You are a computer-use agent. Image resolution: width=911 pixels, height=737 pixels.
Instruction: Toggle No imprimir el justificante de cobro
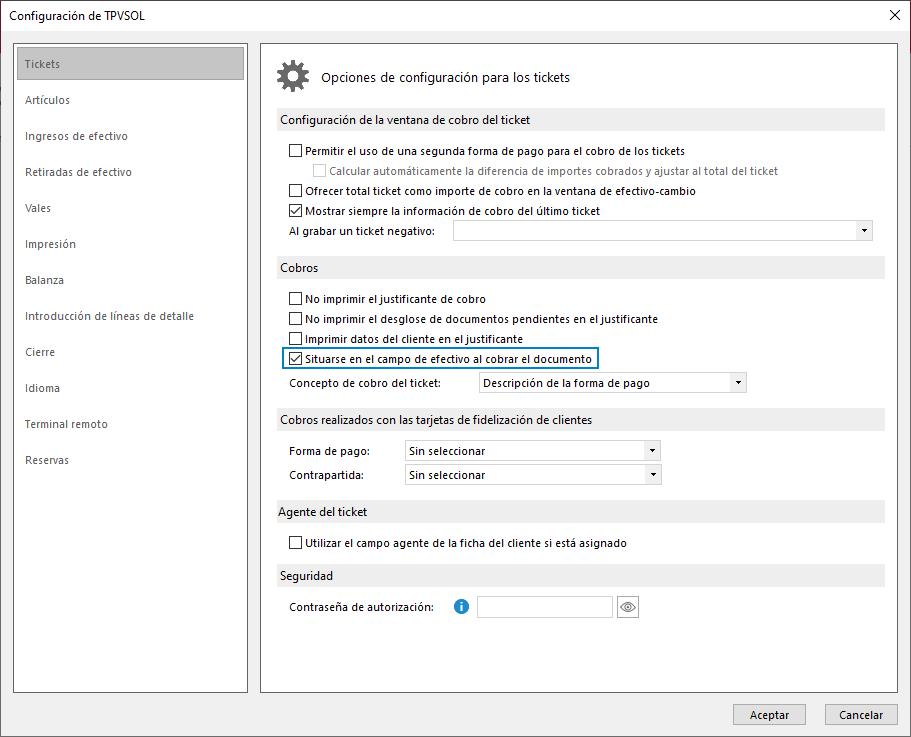tap(295, 299)
